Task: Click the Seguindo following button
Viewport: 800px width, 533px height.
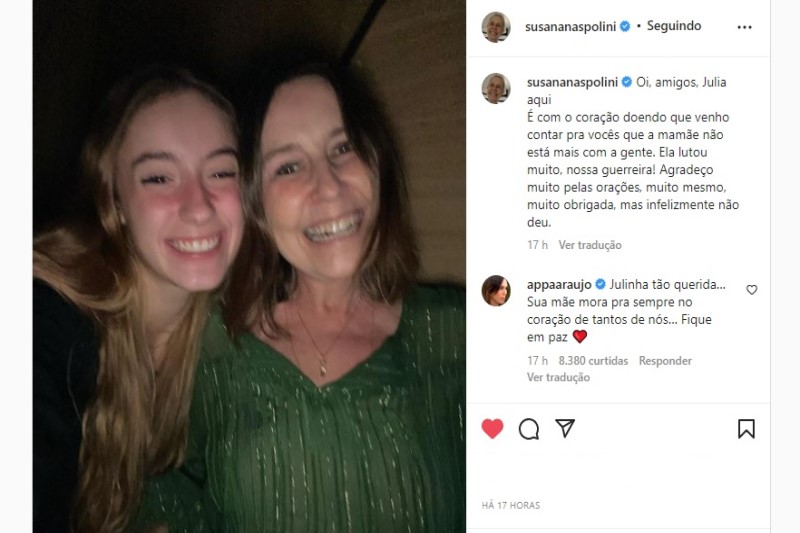Action: click(x=674, y=26)
